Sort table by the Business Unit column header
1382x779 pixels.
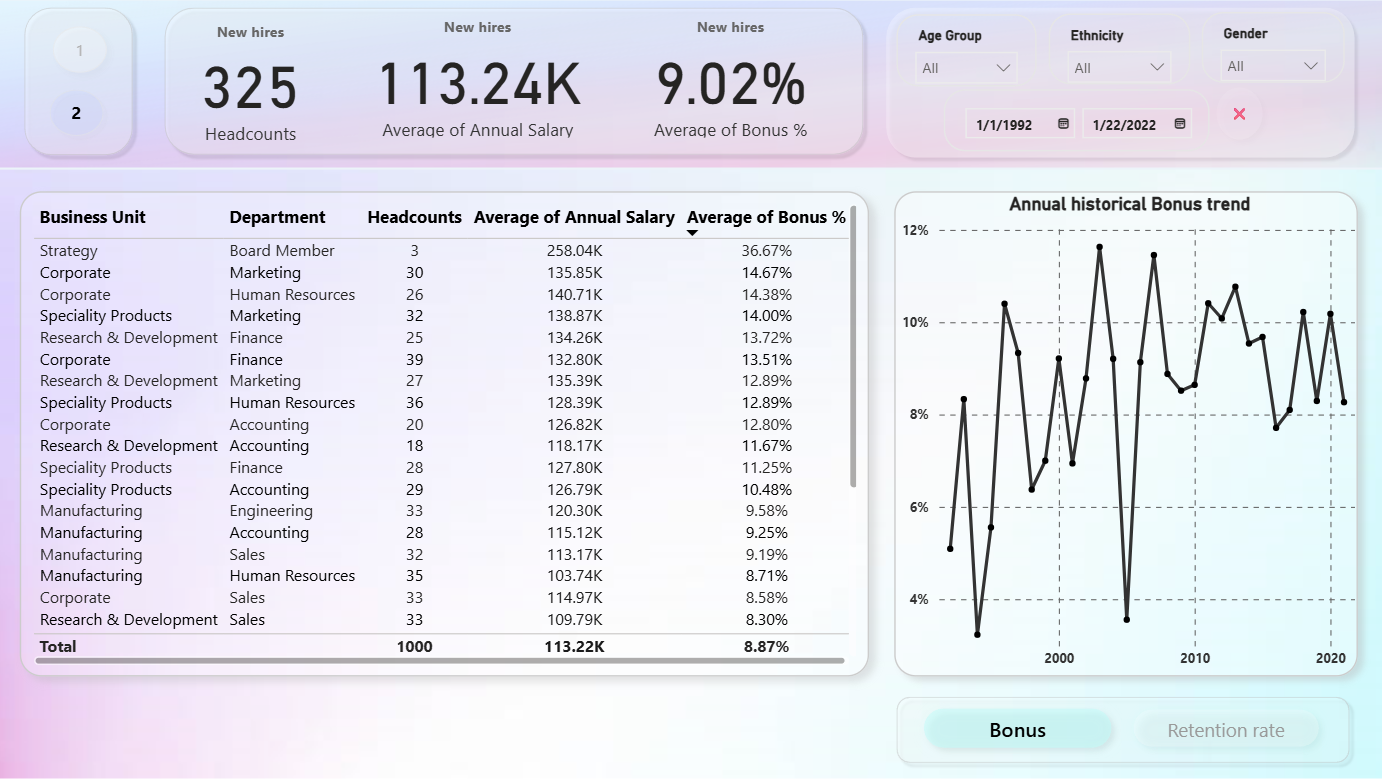93,217
